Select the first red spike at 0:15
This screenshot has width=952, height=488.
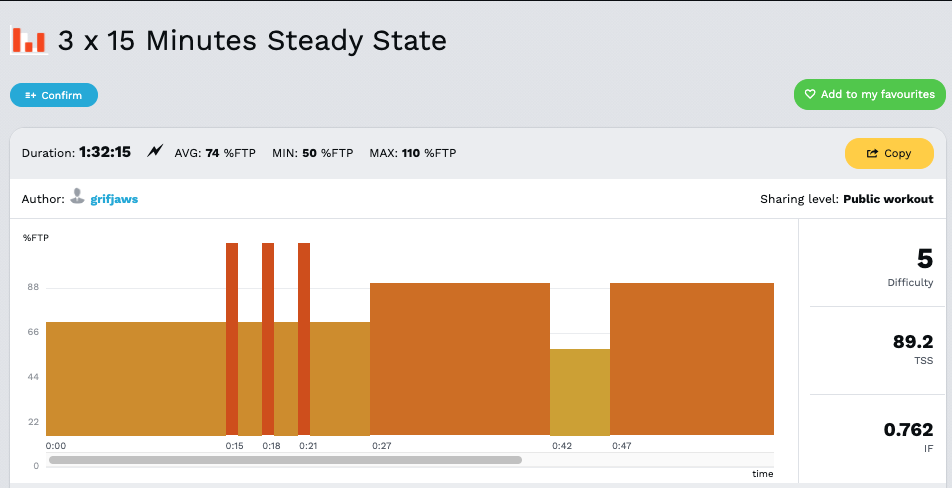[232, 340]
